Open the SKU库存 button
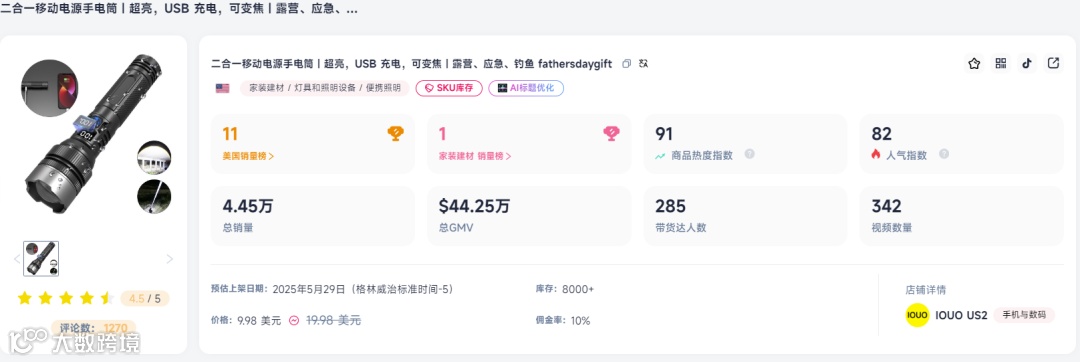The image size is (1080, 362). pyautogui.click(x=448, y=88)
